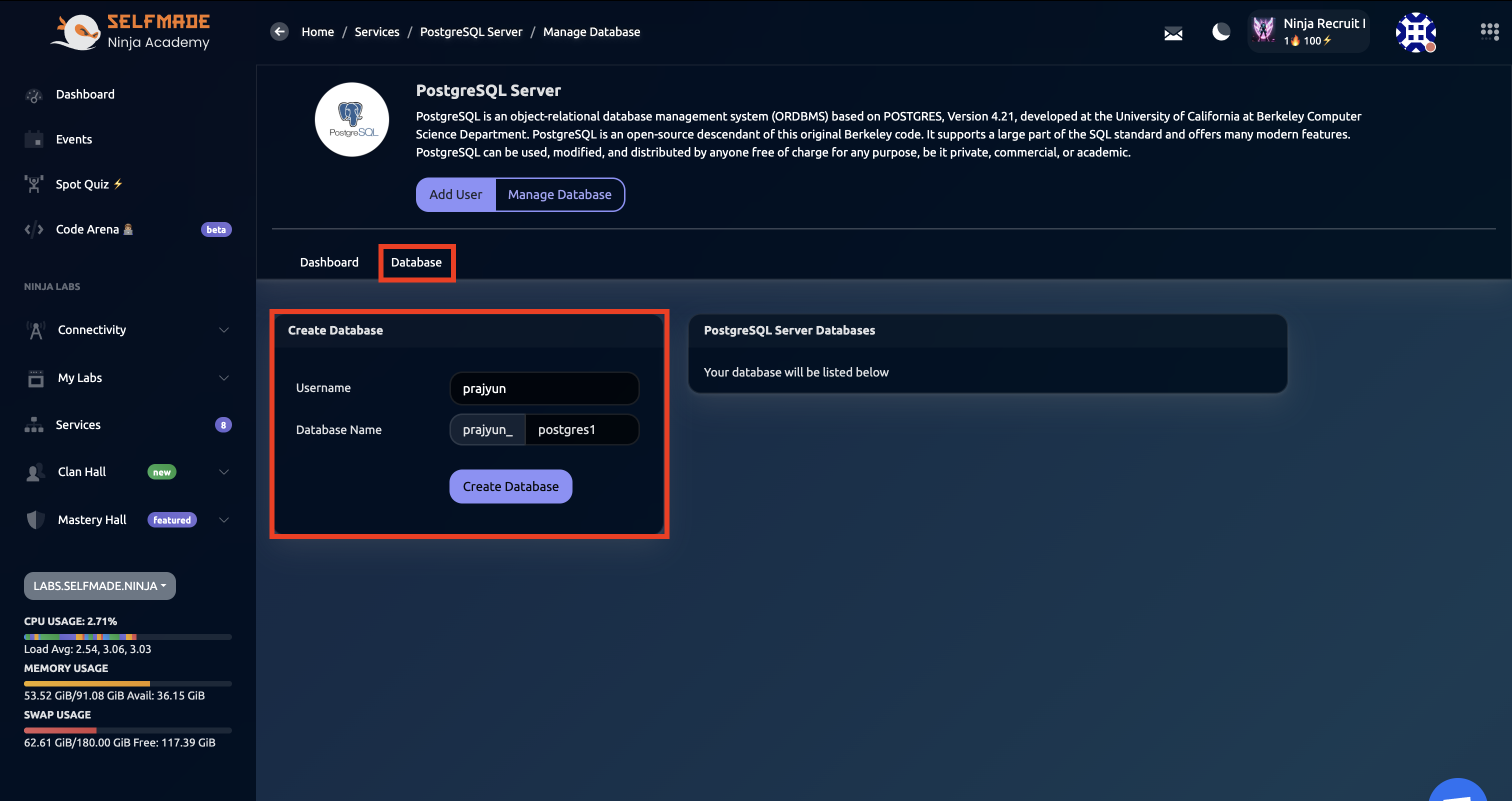
Task: Click the Add User button
Action: (x=455, y=195)
